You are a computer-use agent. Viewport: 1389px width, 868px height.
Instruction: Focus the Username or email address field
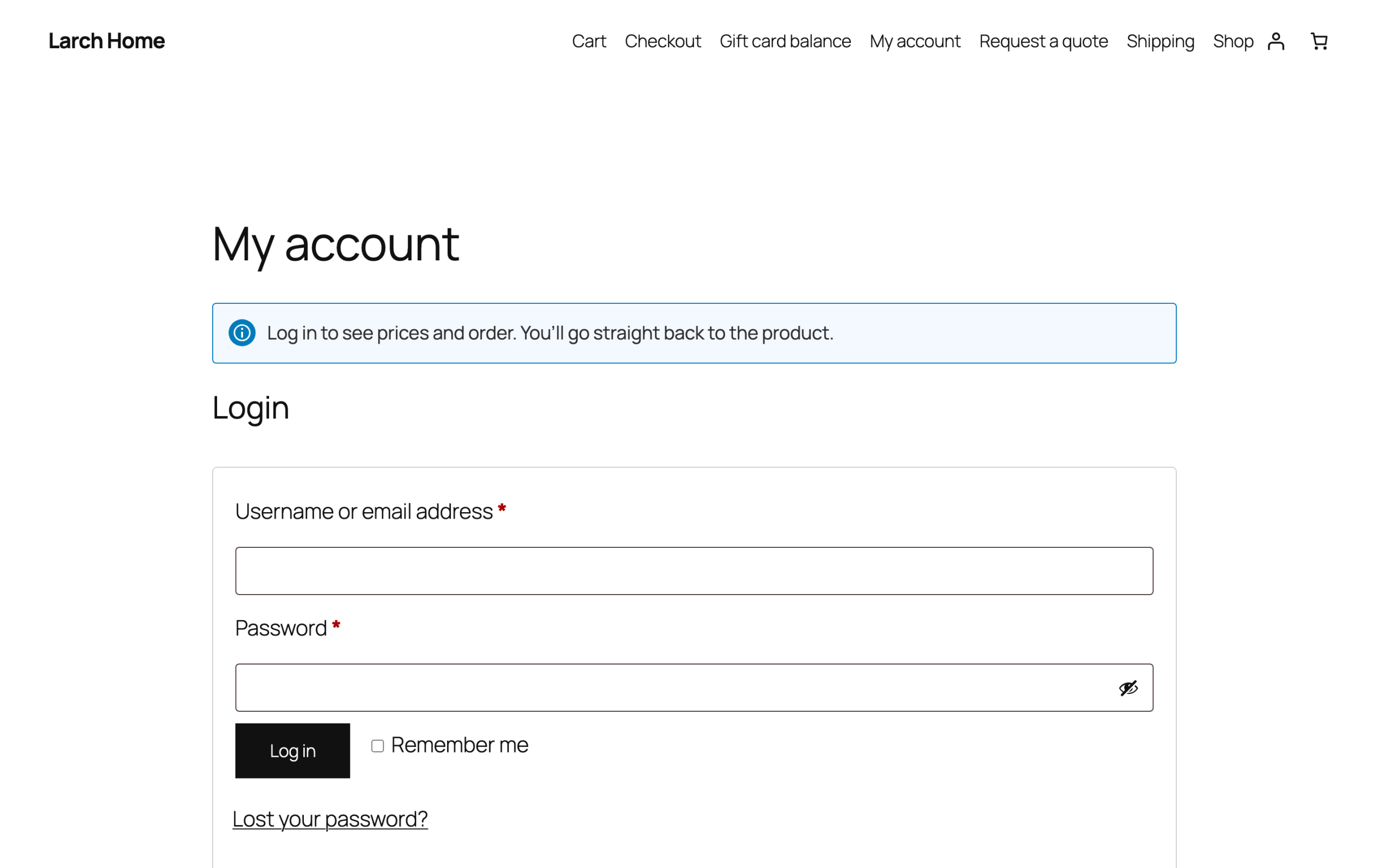click(694, 571)
